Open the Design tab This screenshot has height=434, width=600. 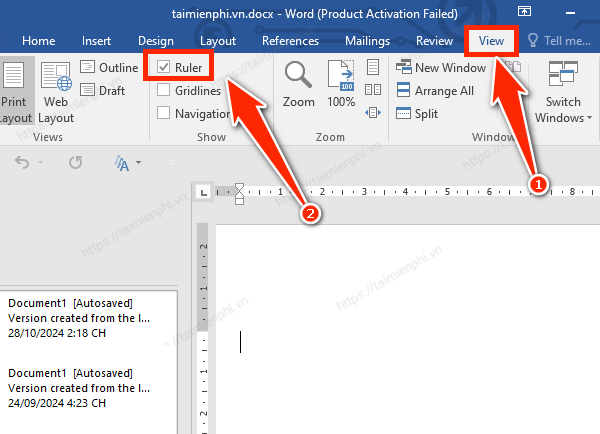tap(156, 41)
